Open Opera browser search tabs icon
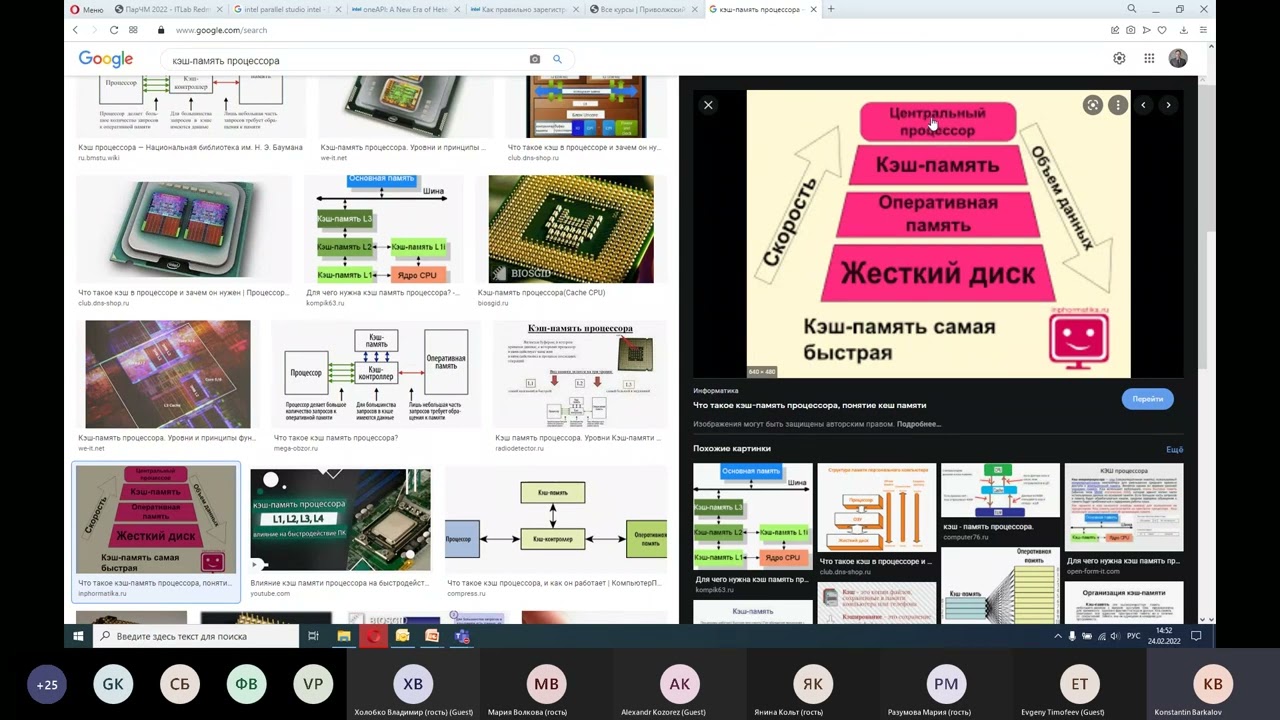Image resolution: width=1280 pixels, height=720 pixels. 1132,9
